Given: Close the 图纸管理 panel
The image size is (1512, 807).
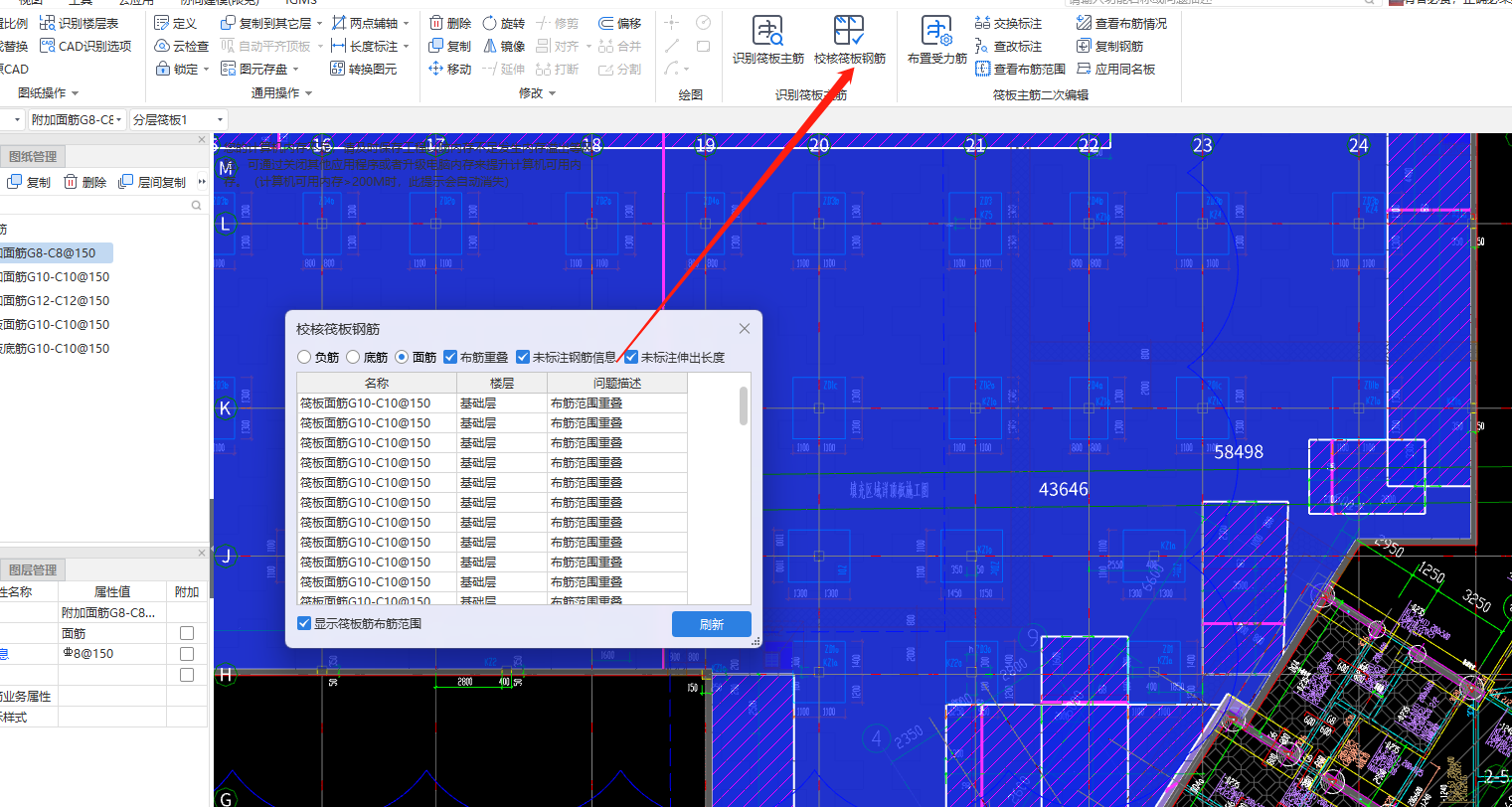Looking at the screenshot, I should tap(202, 140).
